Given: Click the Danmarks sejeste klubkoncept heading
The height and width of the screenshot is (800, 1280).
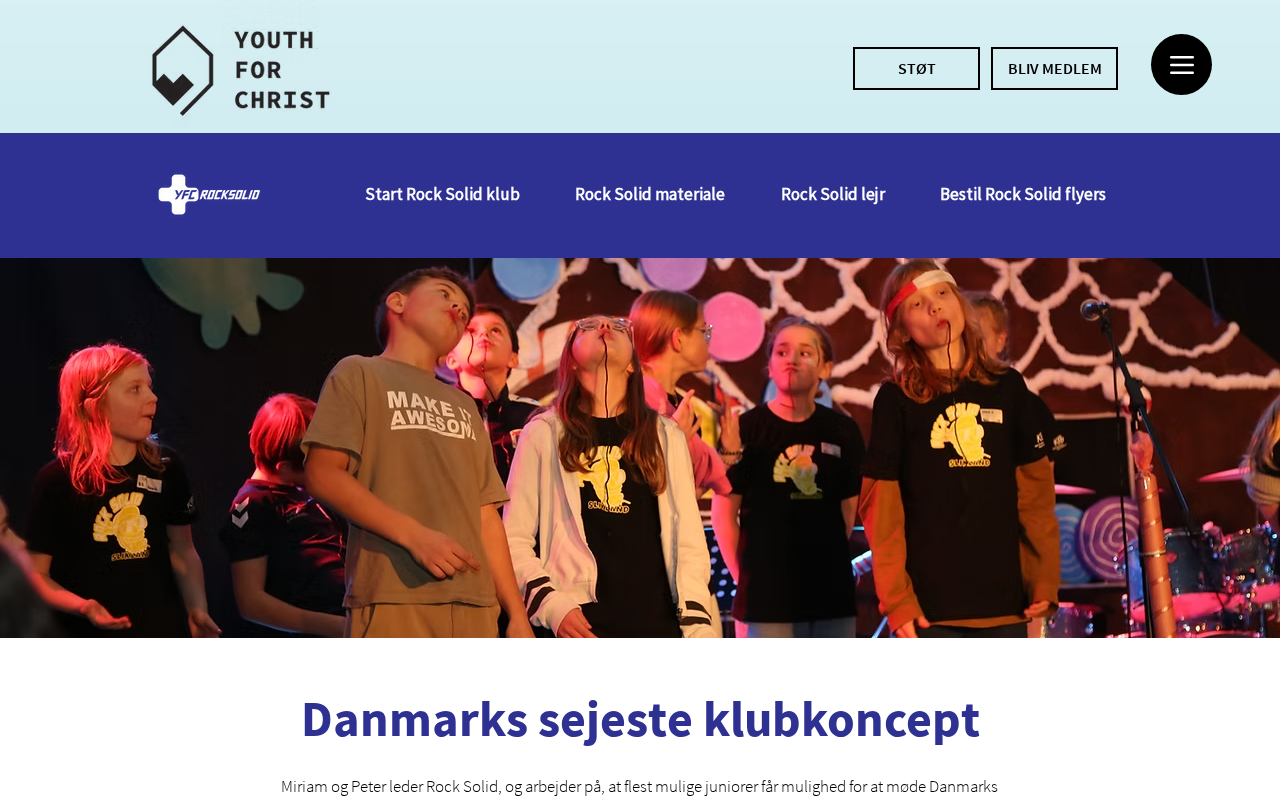Looking at the screenshot, I should coord(640,719).
